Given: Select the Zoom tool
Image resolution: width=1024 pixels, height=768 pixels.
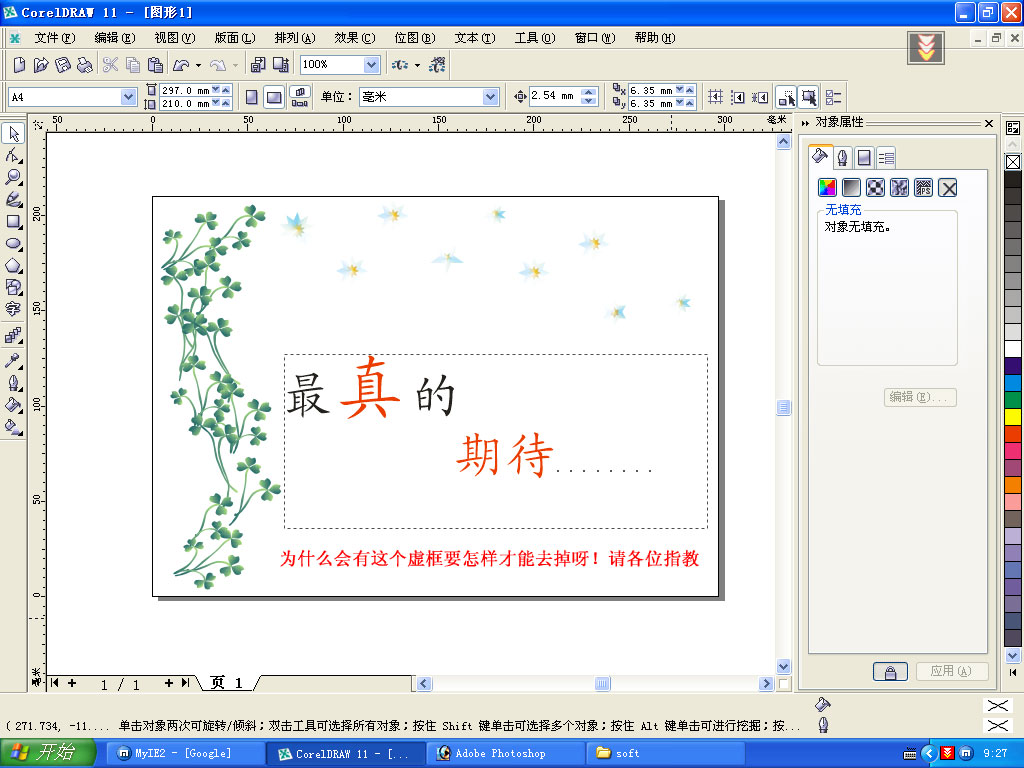Looking at the screenshot, I should pos(13,177).
